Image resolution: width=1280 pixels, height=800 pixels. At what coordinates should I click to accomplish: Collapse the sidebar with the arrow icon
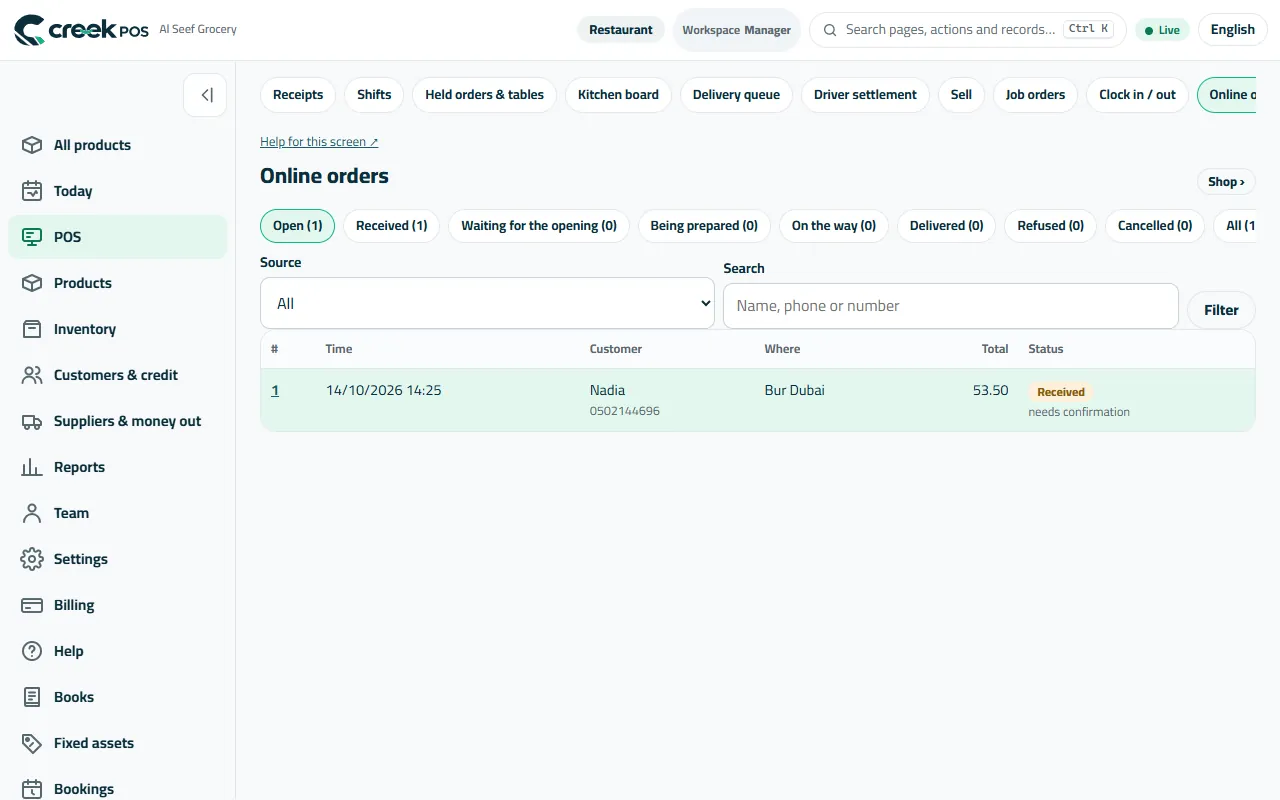[x=205, y=95]
